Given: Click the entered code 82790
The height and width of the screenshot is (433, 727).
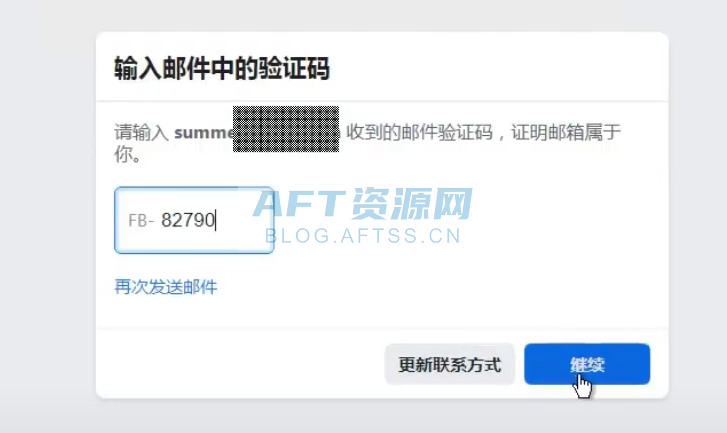Looking at the screenshot, I should click(188, 220).
